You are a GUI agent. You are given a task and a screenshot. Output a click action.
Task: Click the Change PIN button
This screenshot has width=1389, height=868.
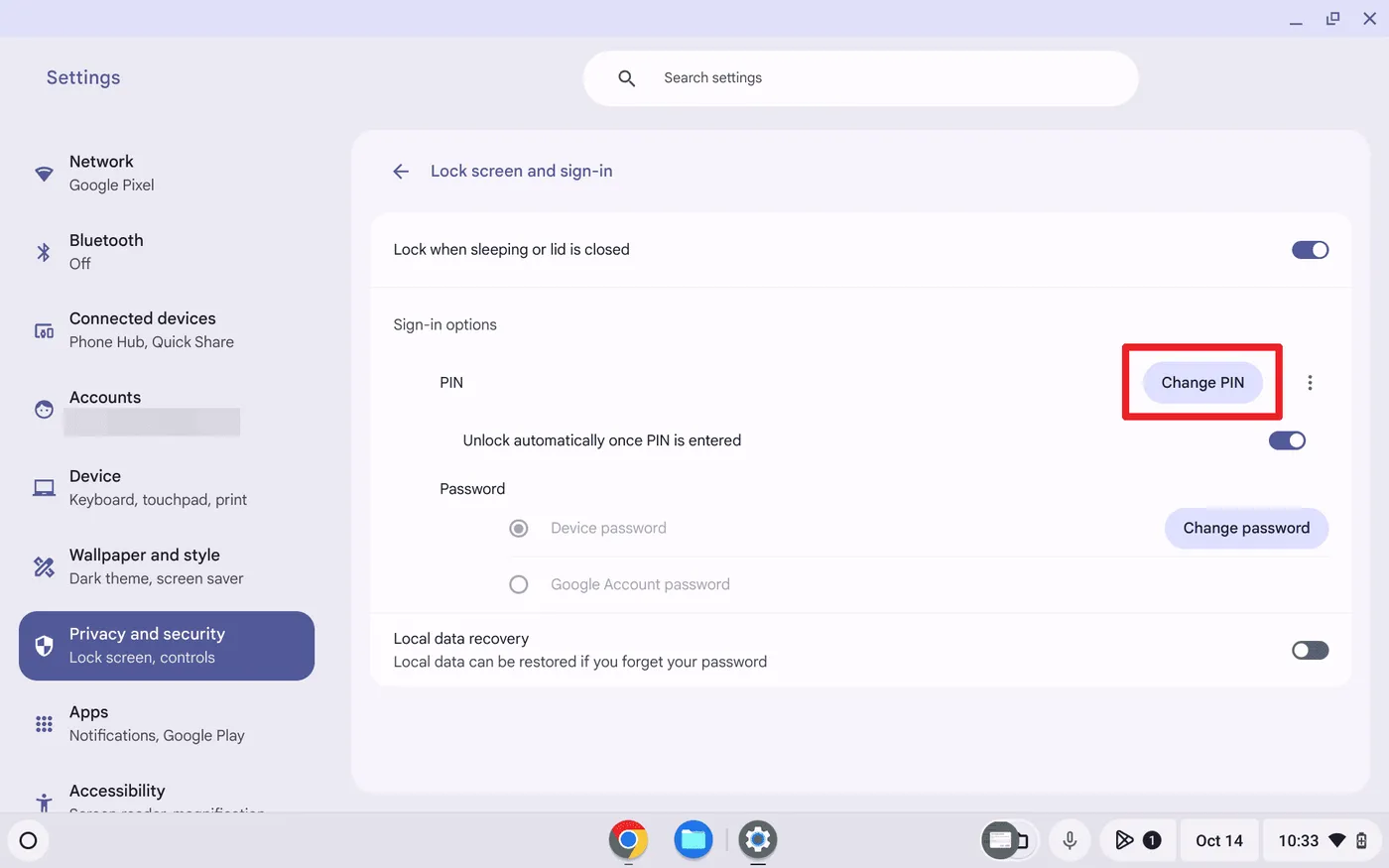click(x=1202, y=383)
